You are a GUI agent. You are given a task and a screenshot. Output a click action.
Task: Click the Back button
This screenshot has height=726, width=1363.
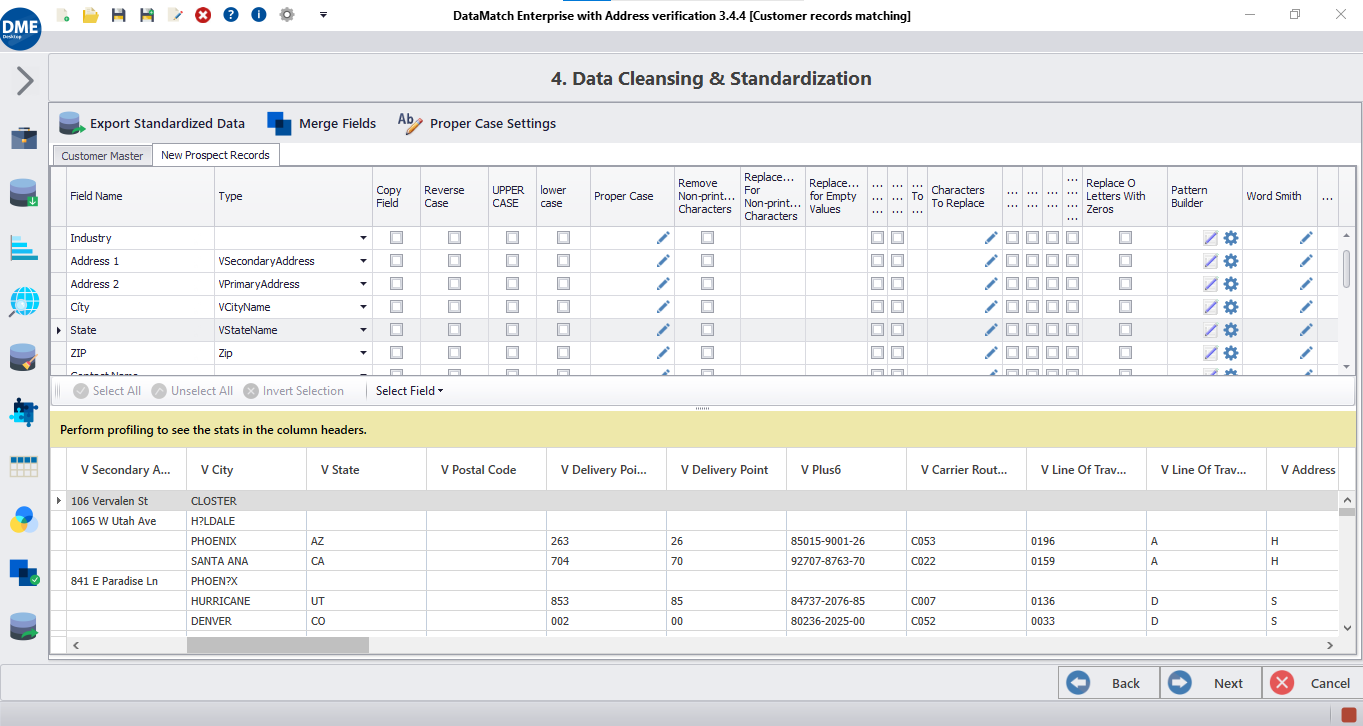click(1109, 683)
